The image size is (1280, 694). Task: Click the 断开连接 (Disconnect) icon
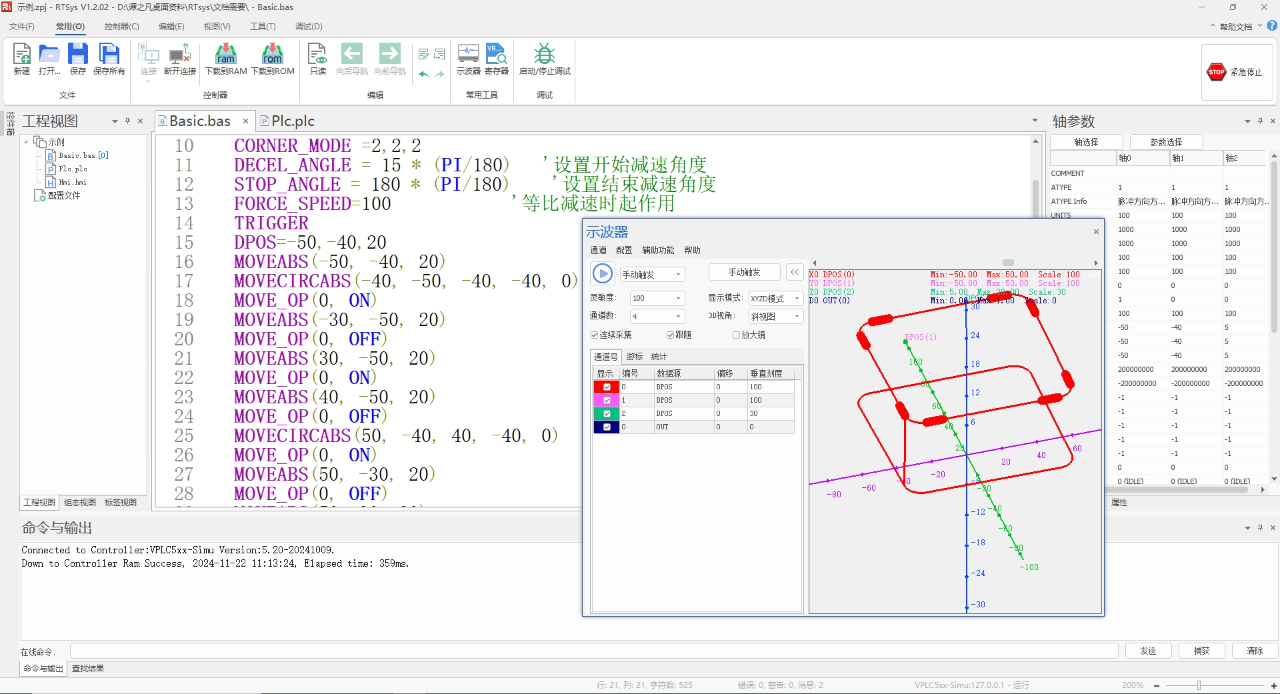point(180,54)
